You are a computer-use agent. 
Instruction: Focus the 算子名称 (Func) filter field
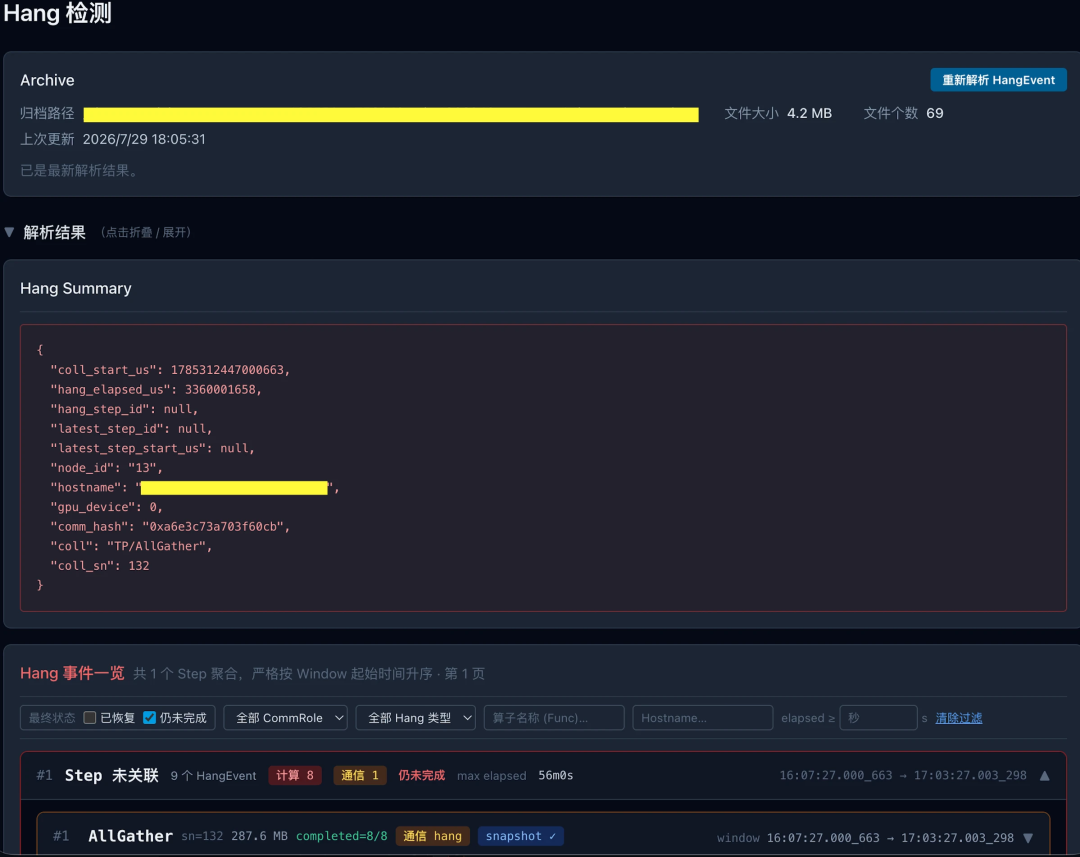tap(554, 718)
